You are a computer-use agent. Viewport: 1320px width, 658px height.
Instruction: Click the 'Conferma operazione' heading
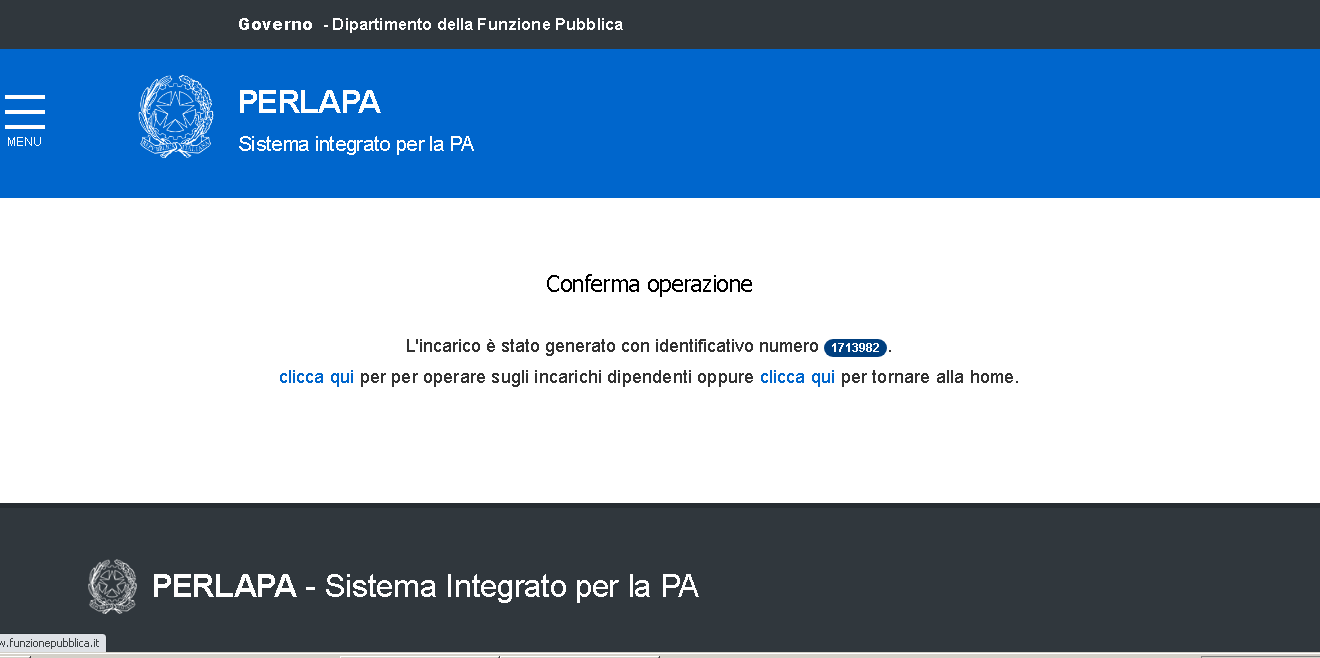(x=649, y=284)
